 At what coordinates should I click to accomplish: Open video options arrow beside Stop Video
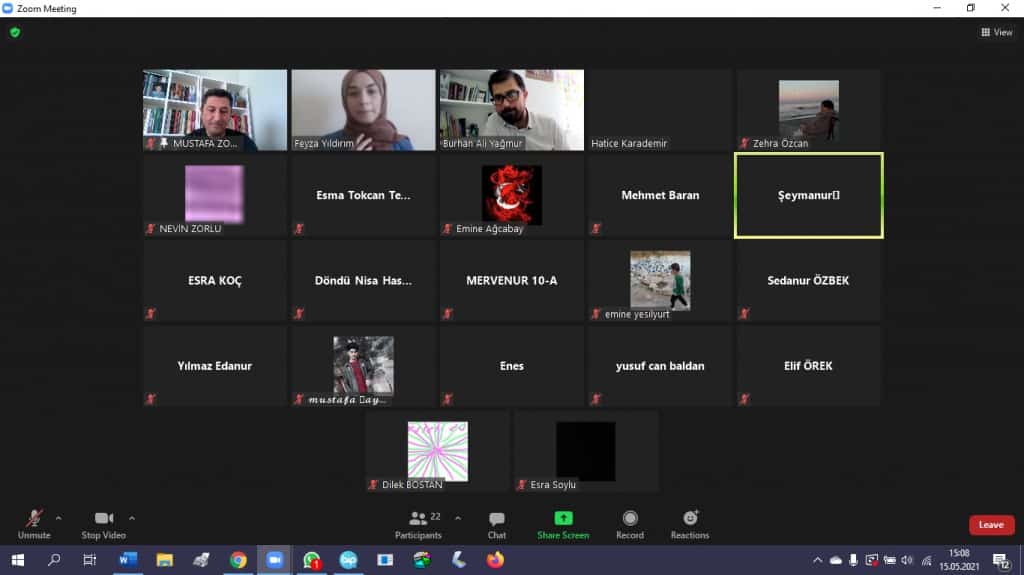pyautogui.click(x=132, y=518)
